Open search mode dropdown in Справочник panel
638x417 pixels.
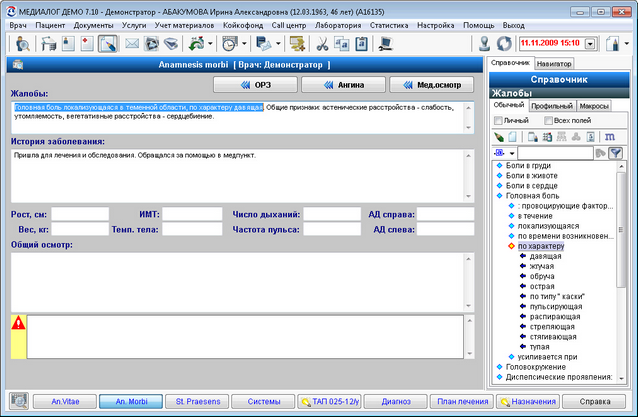pos(512,153)
